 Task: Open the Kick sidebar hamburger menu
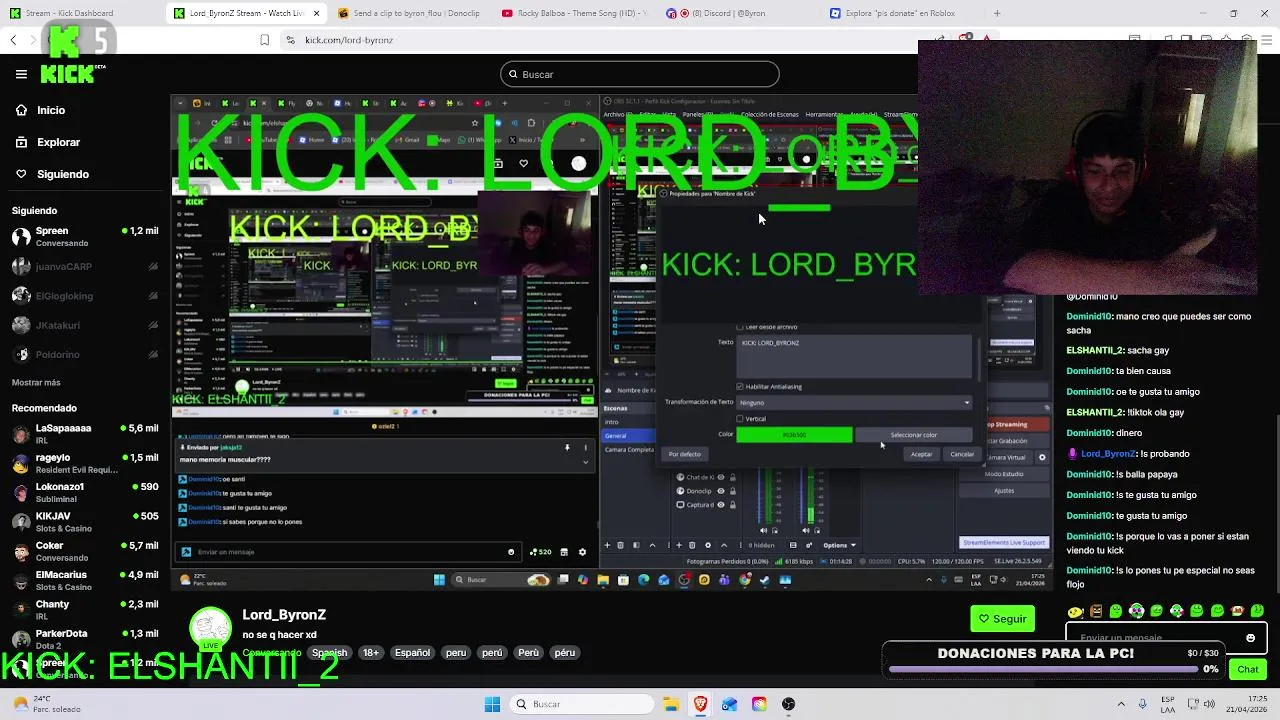click(x=21, y=74)
